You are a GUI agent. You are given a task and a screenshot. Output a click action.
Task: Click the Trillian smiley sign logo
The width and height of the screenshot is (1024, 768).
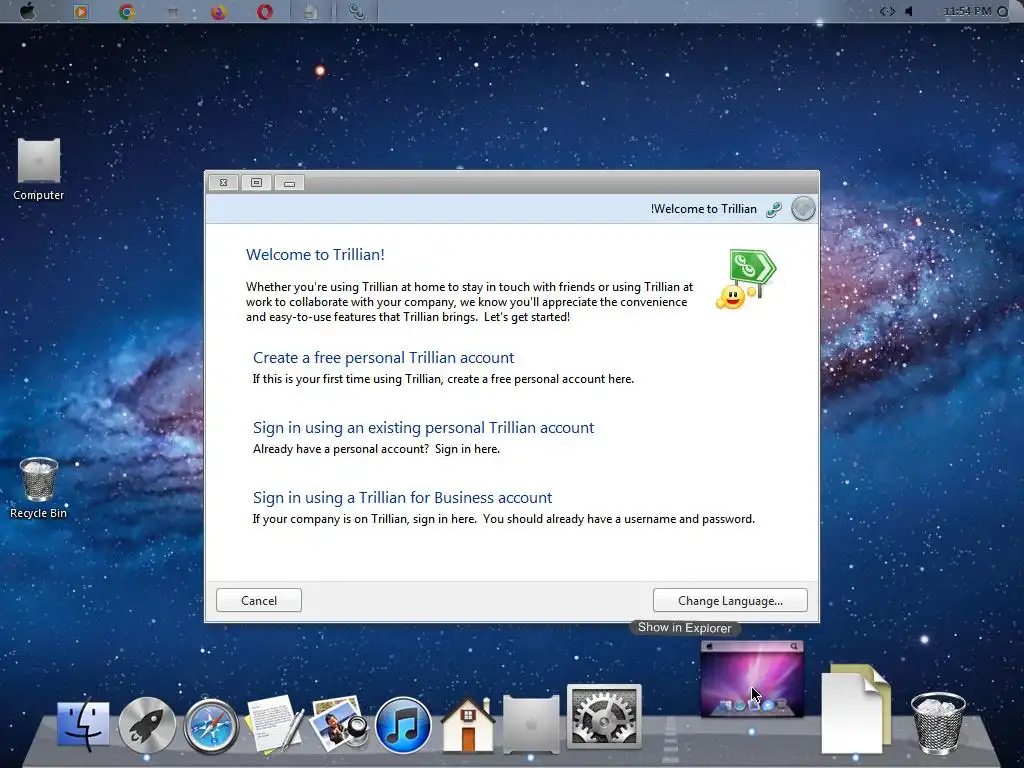click(x=746, y=279)
